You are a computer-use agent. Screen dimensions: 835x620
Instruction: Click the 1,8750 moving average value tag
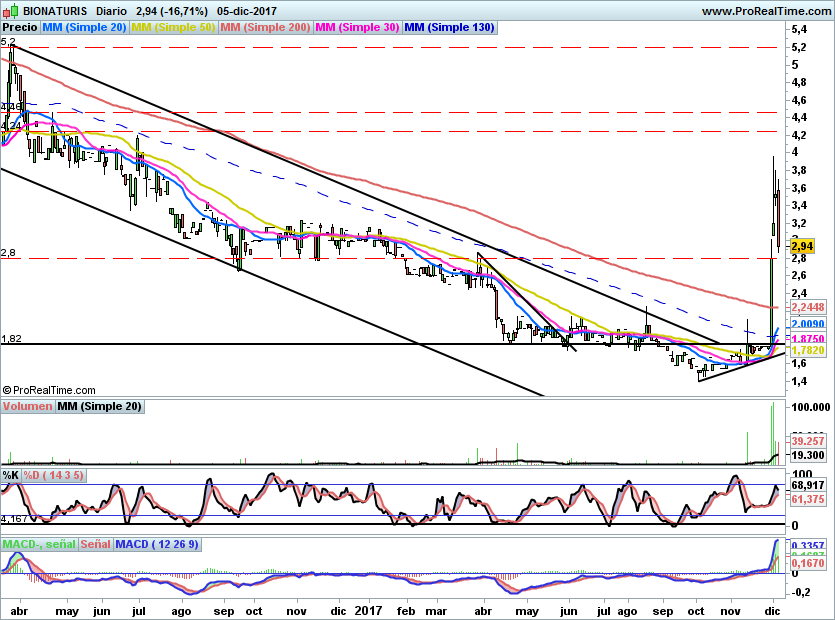[x=808, y=339]
